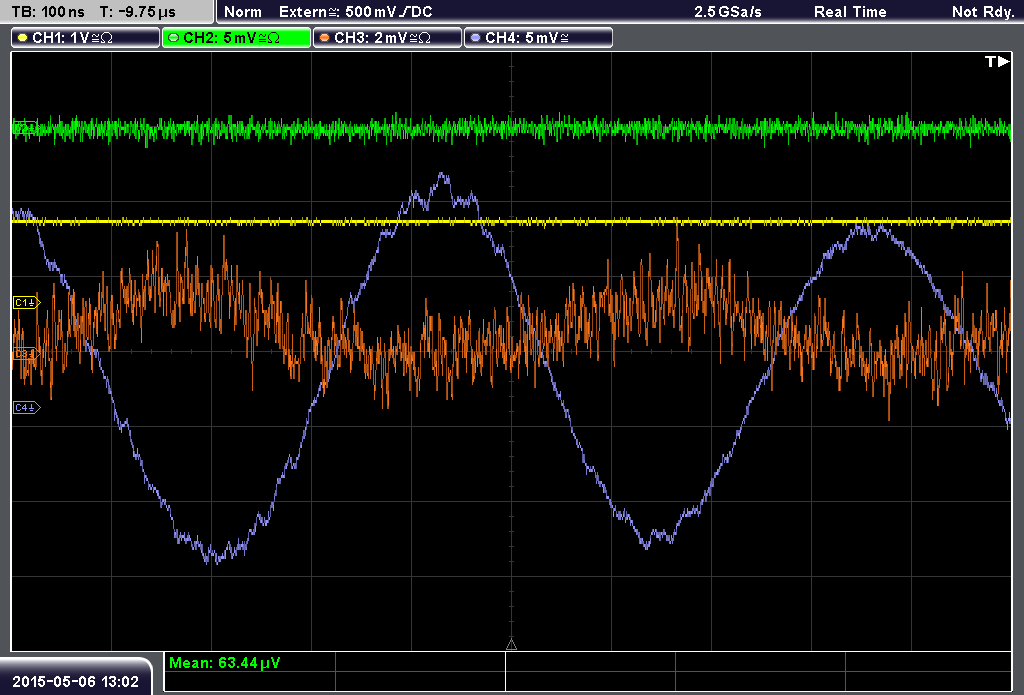Select the CH4: 5mV channel label

click(x=538, y=38)
